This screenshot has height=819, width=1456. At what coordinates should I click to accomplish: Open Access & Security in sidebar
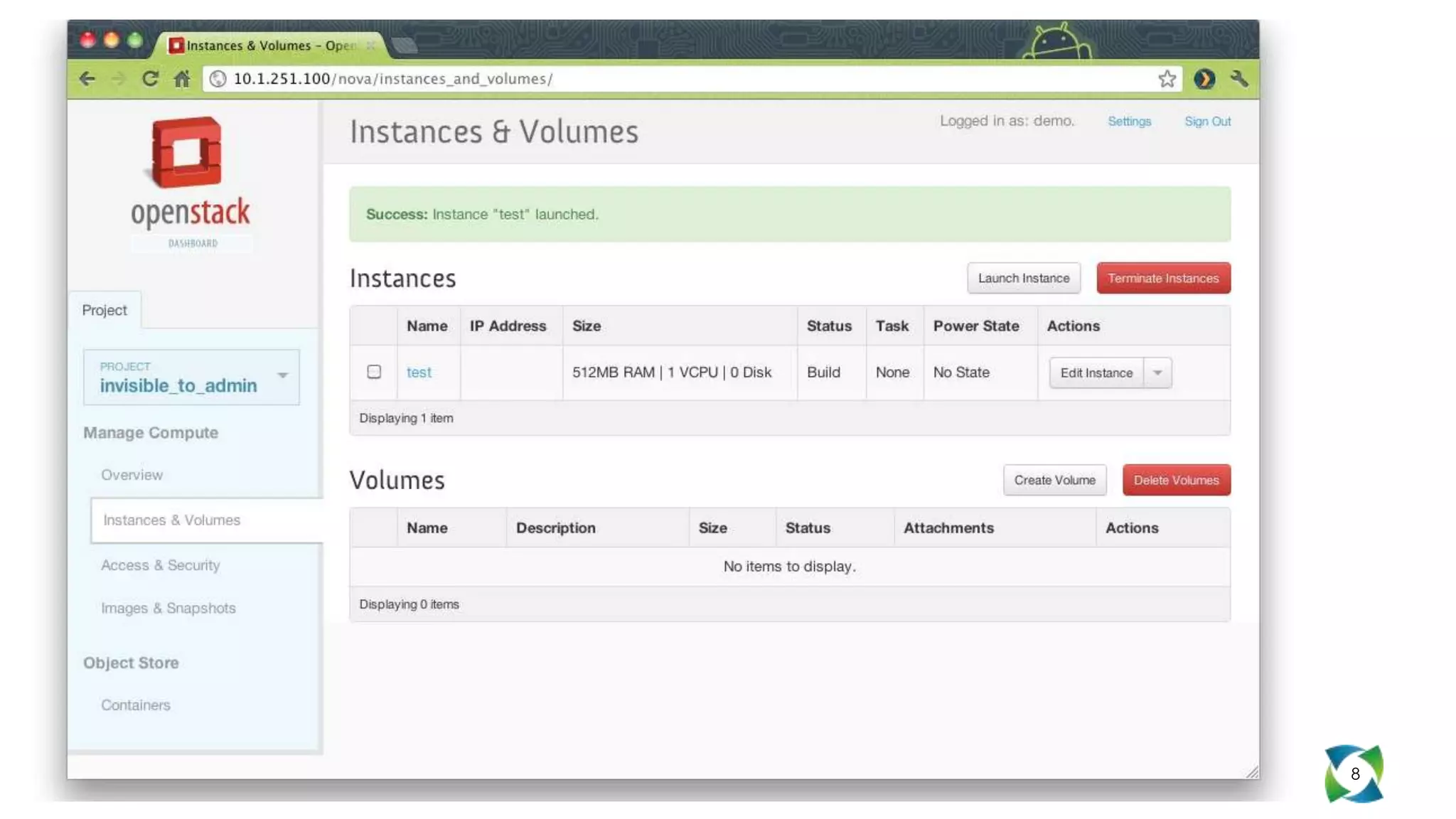pyautogui.click(x=160, y=565)
